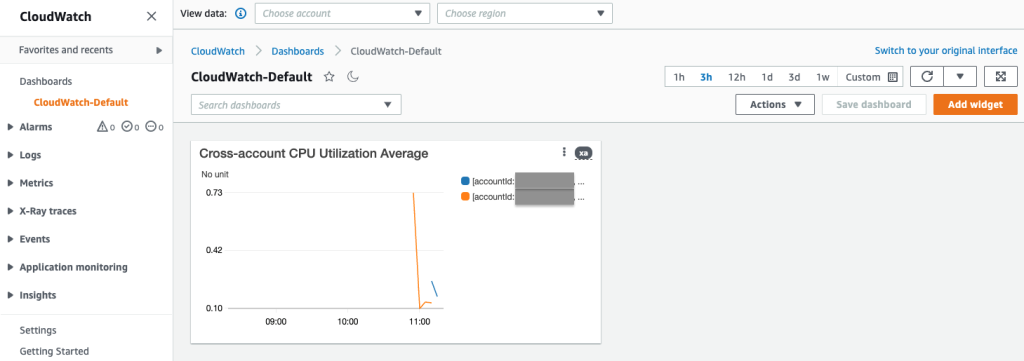Open Settings in sidebar
Screen dimensions: 1024x361
pyautogui.click(x=38, y=330)
